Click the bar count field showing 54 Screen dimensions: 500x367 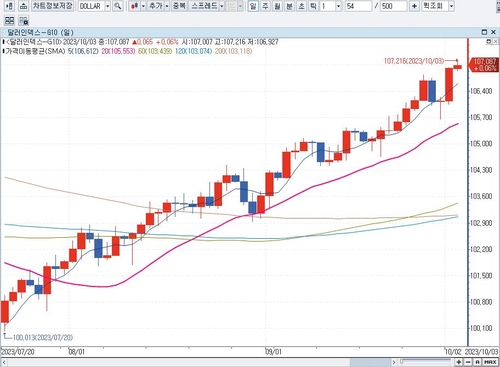(358, 6)
